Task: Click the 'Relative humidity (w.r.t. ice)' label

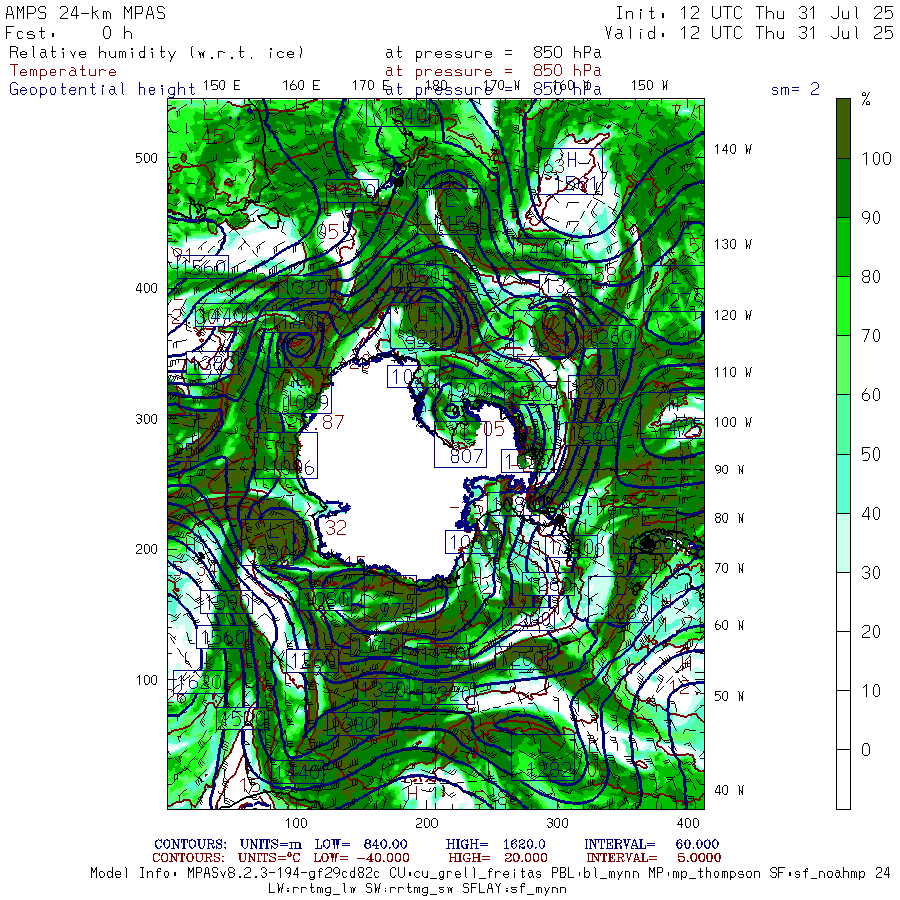Action: point(156,53)
